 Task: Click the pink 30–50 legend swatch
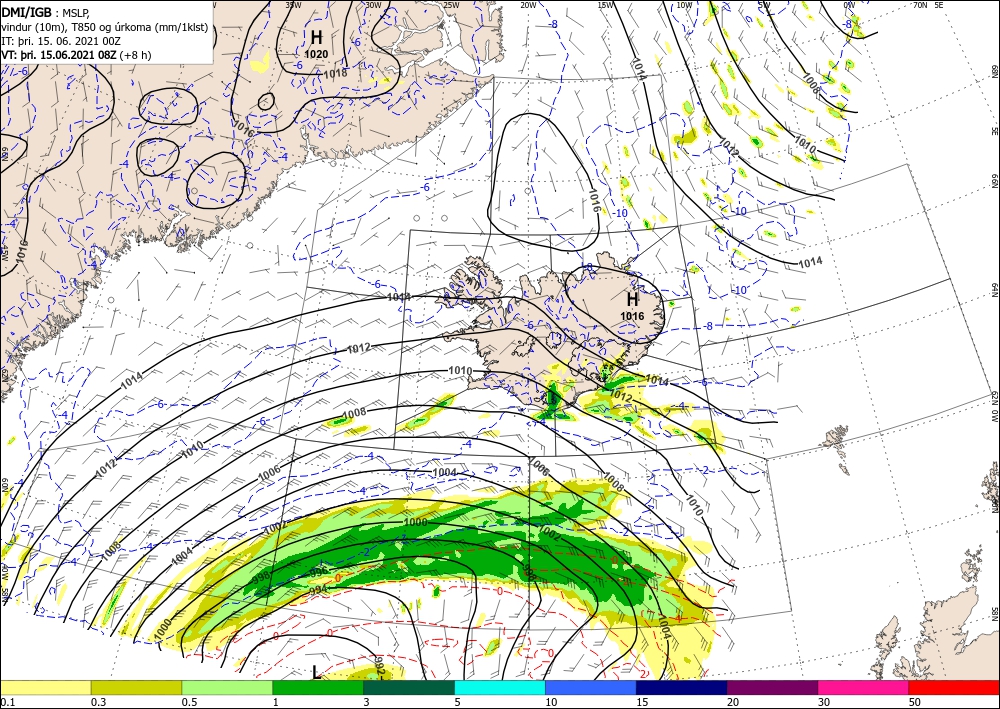[864, 687]
